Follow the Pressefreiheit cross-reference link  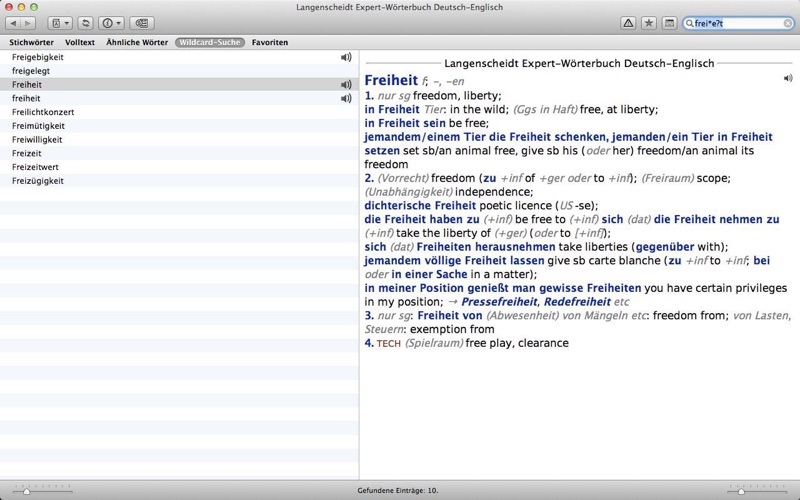tap(499, 302)
